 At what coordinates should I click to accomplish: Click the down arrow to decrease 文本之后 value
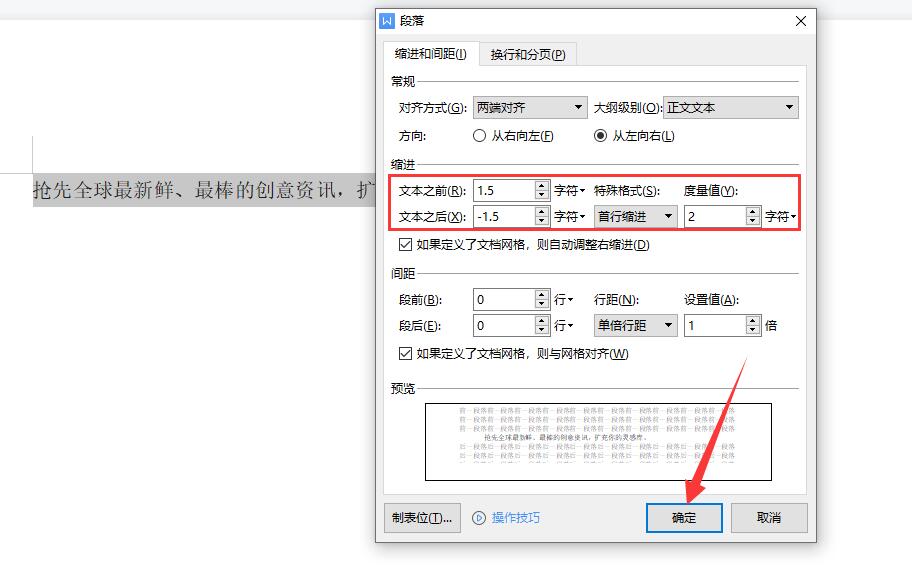pyautogui.click(x=543, y=220)
